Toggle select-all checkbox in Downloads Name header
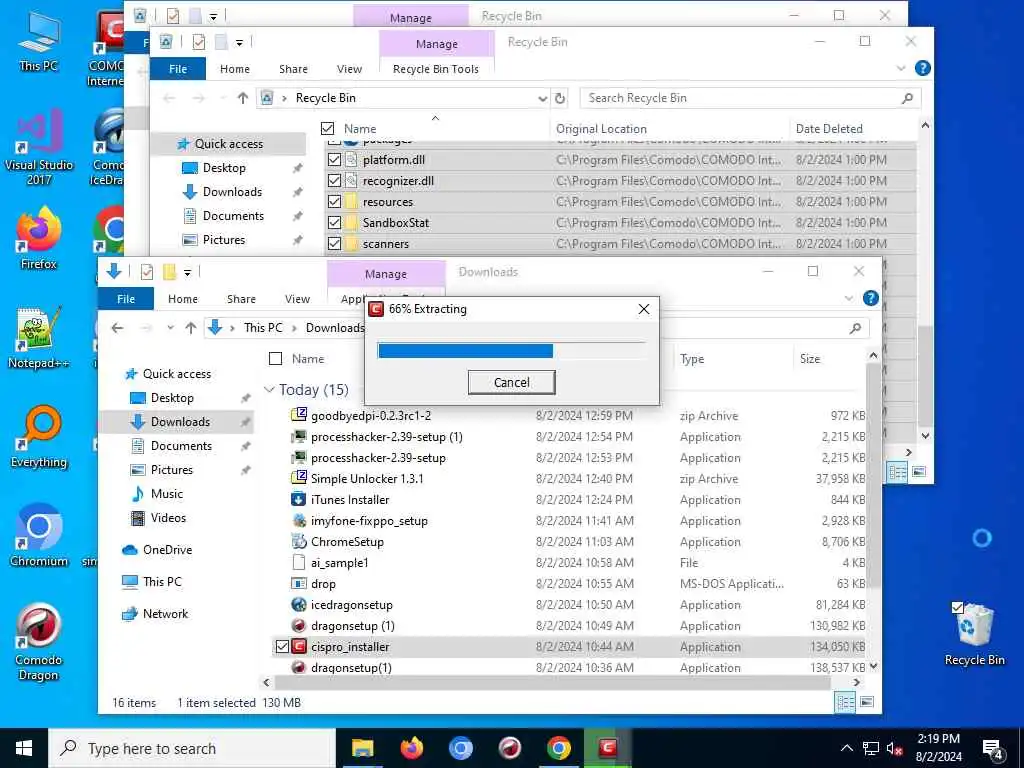1024x768 pixels. tap(276, 359)
